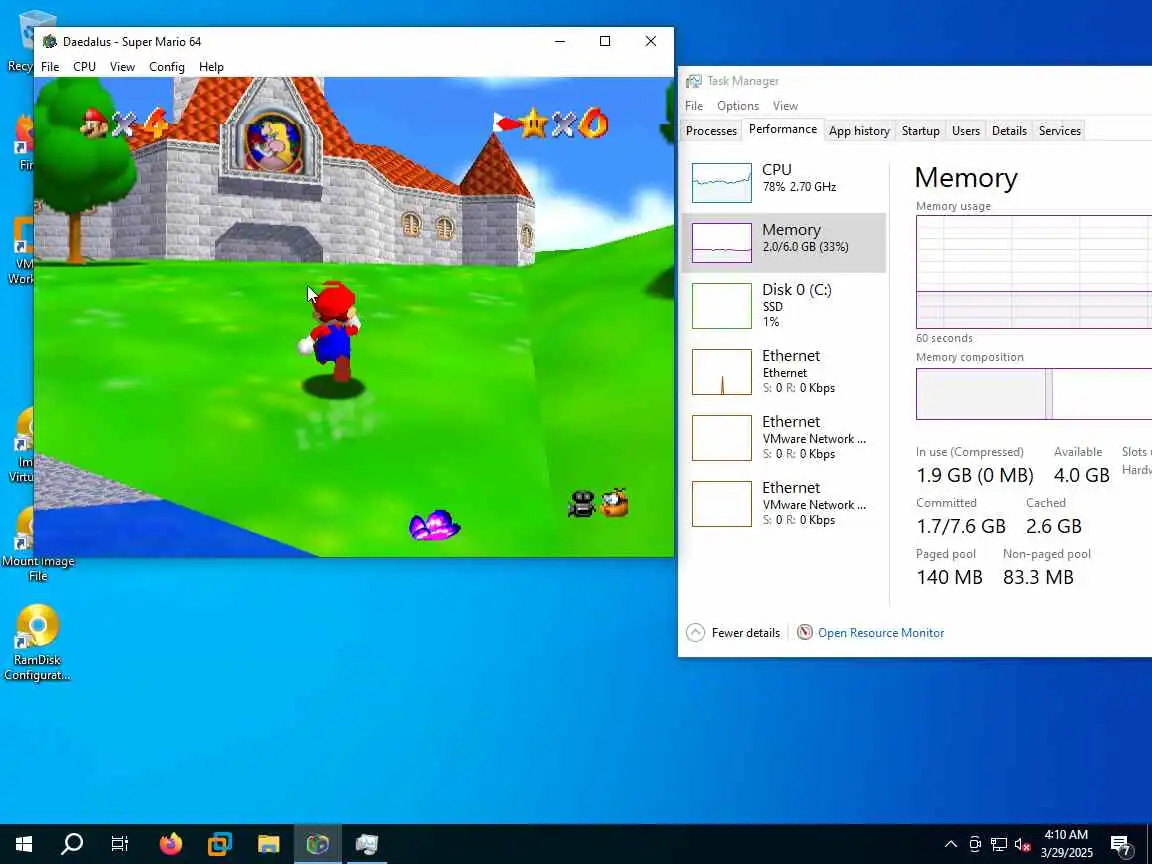Close the Daedalus emulator window
1152x864 pixels.
650,41
